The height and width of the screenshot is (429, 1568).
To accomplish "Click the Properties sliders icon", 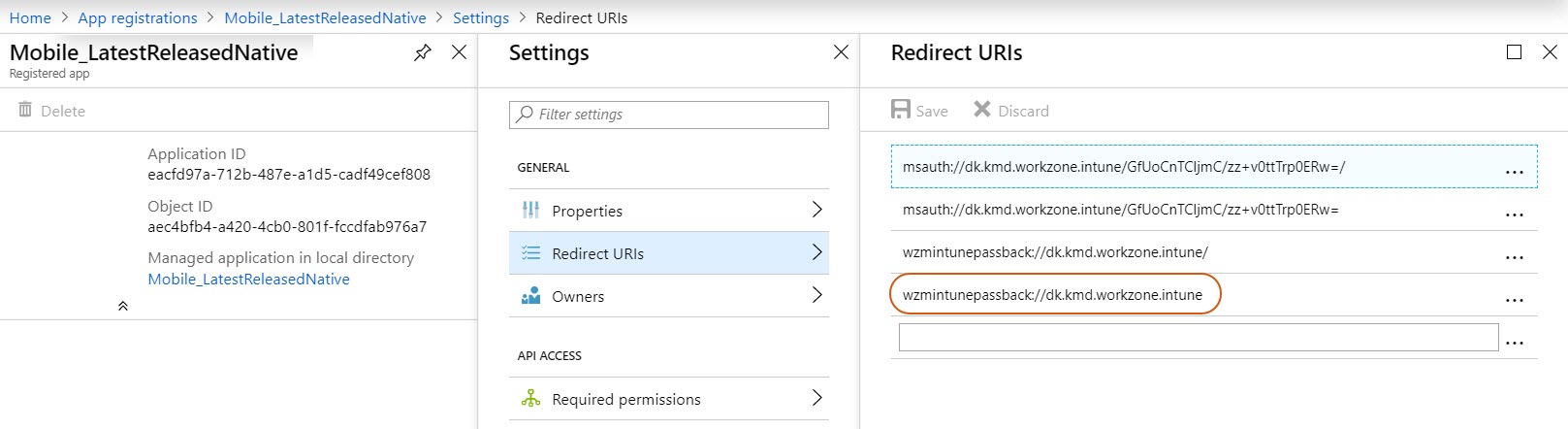I will (530, 210).
